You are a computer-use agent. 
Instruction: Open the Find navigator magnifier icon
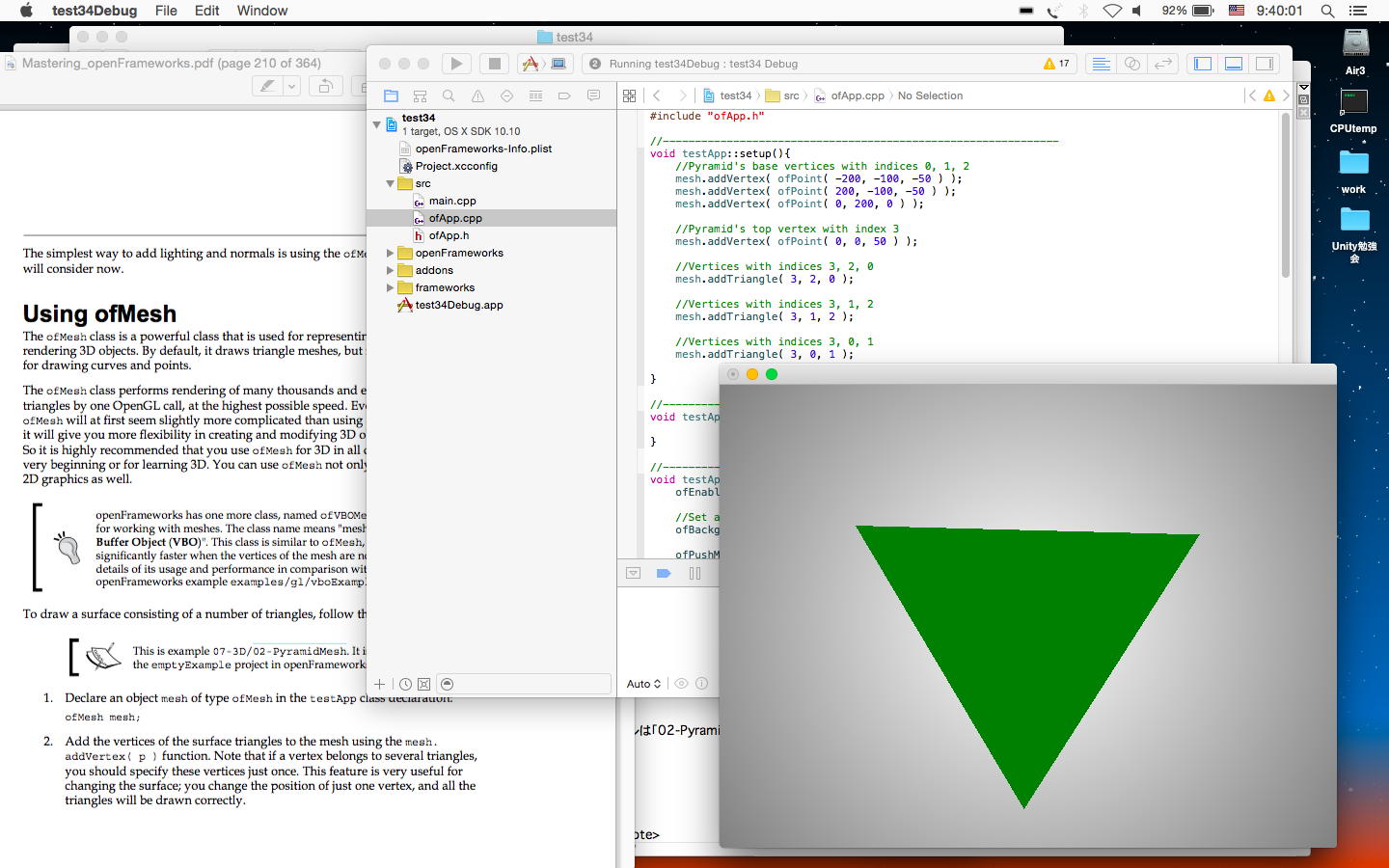click(449, 95)
